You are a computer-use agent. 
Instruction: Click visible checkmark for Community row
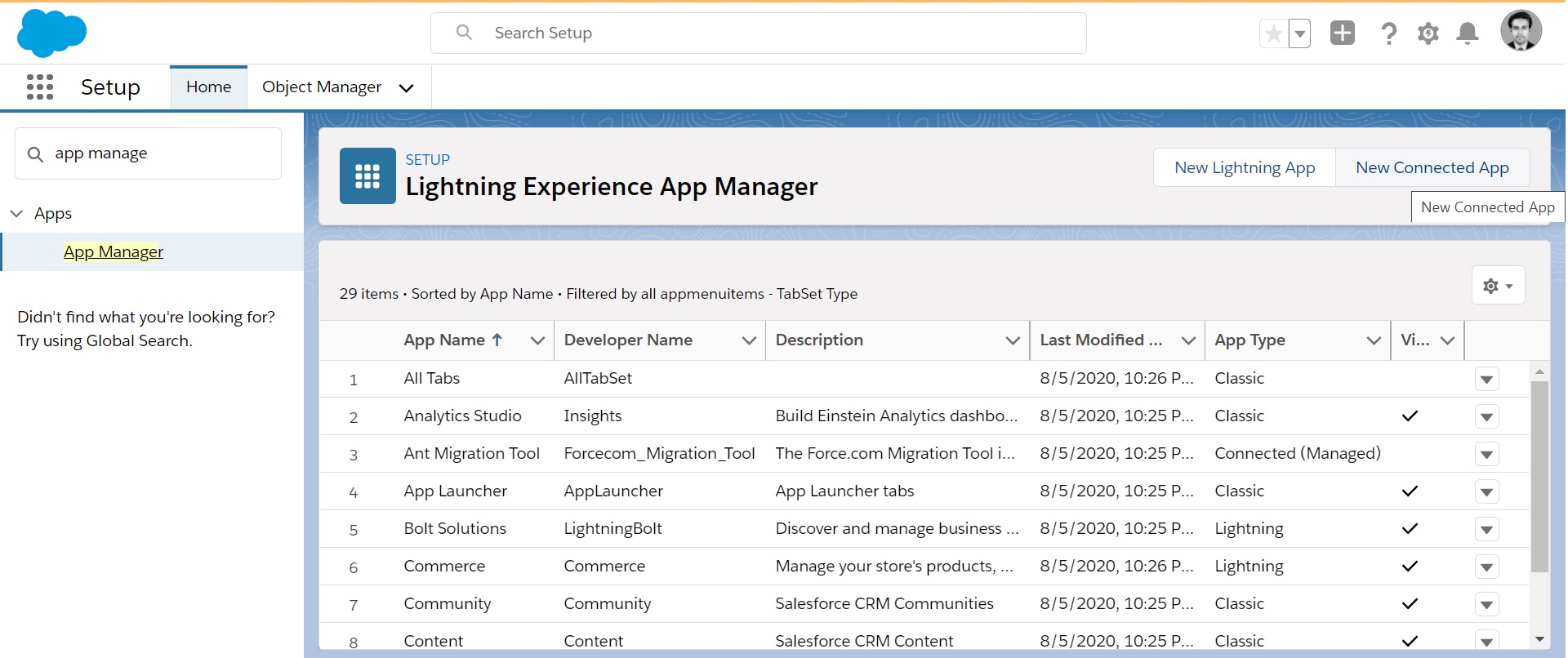tap(1410, 604)
